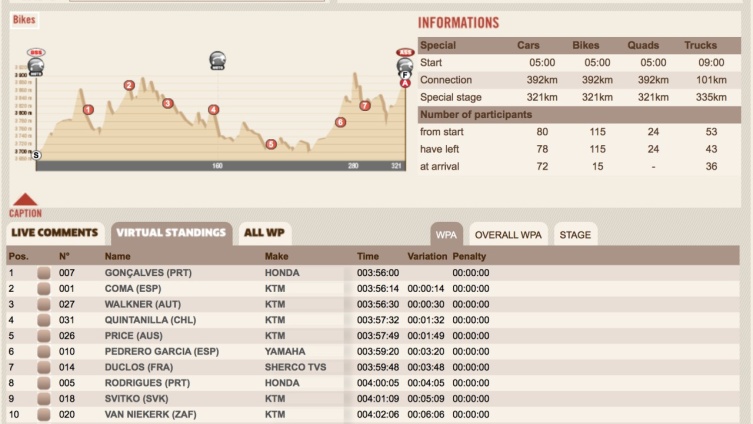Click rider icon for Price (AUS)
The height and width of the screenshot is (424, 753).
[x=44, y=336]
